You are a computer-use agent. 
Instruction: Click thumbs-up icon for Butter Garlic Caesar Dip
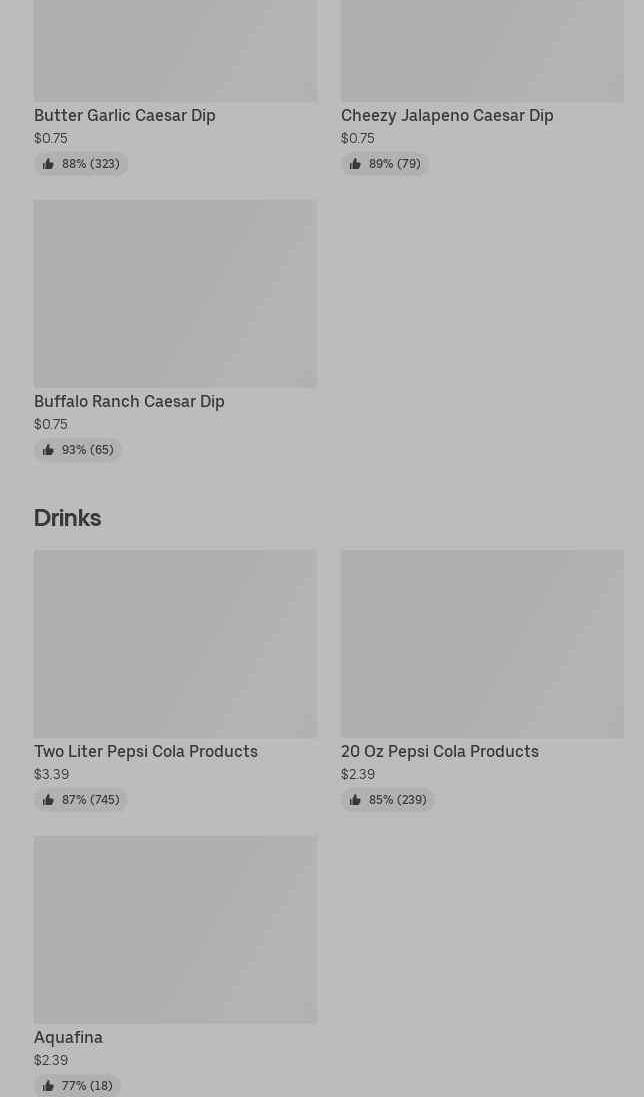pyautogui.click(x=48, y=164)
